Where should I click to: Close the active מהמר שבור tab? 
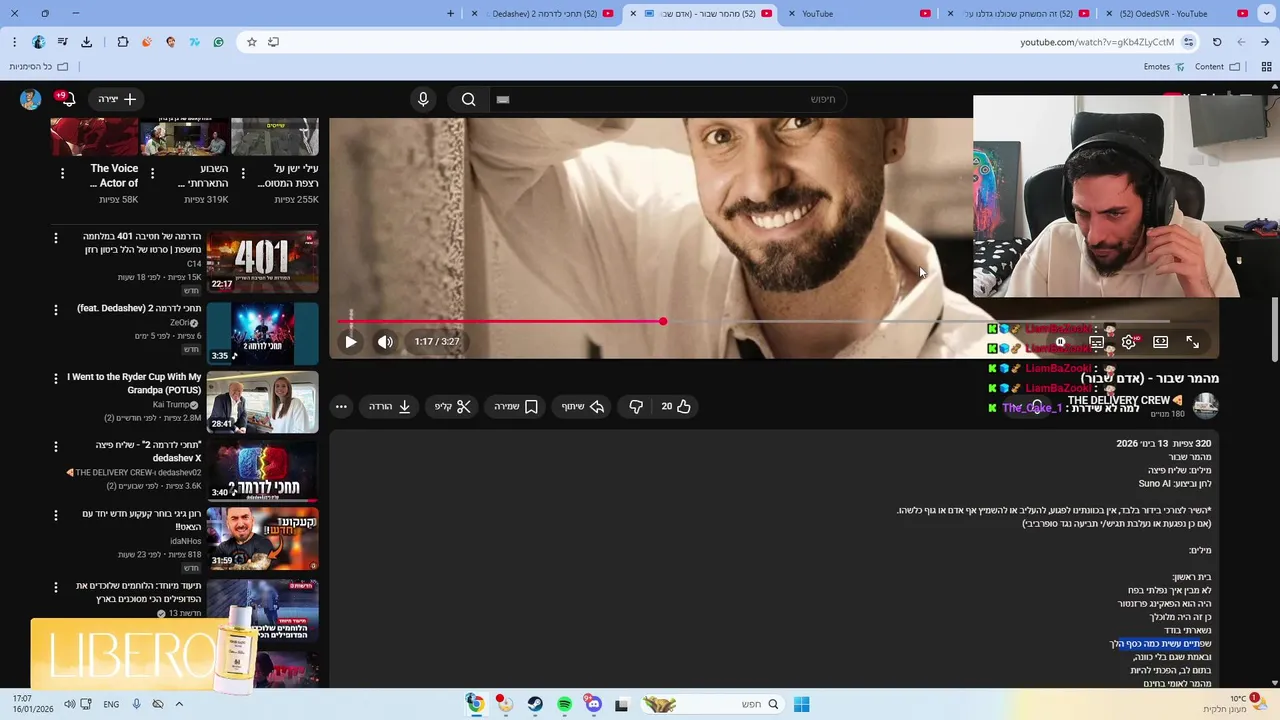[633, 14]
